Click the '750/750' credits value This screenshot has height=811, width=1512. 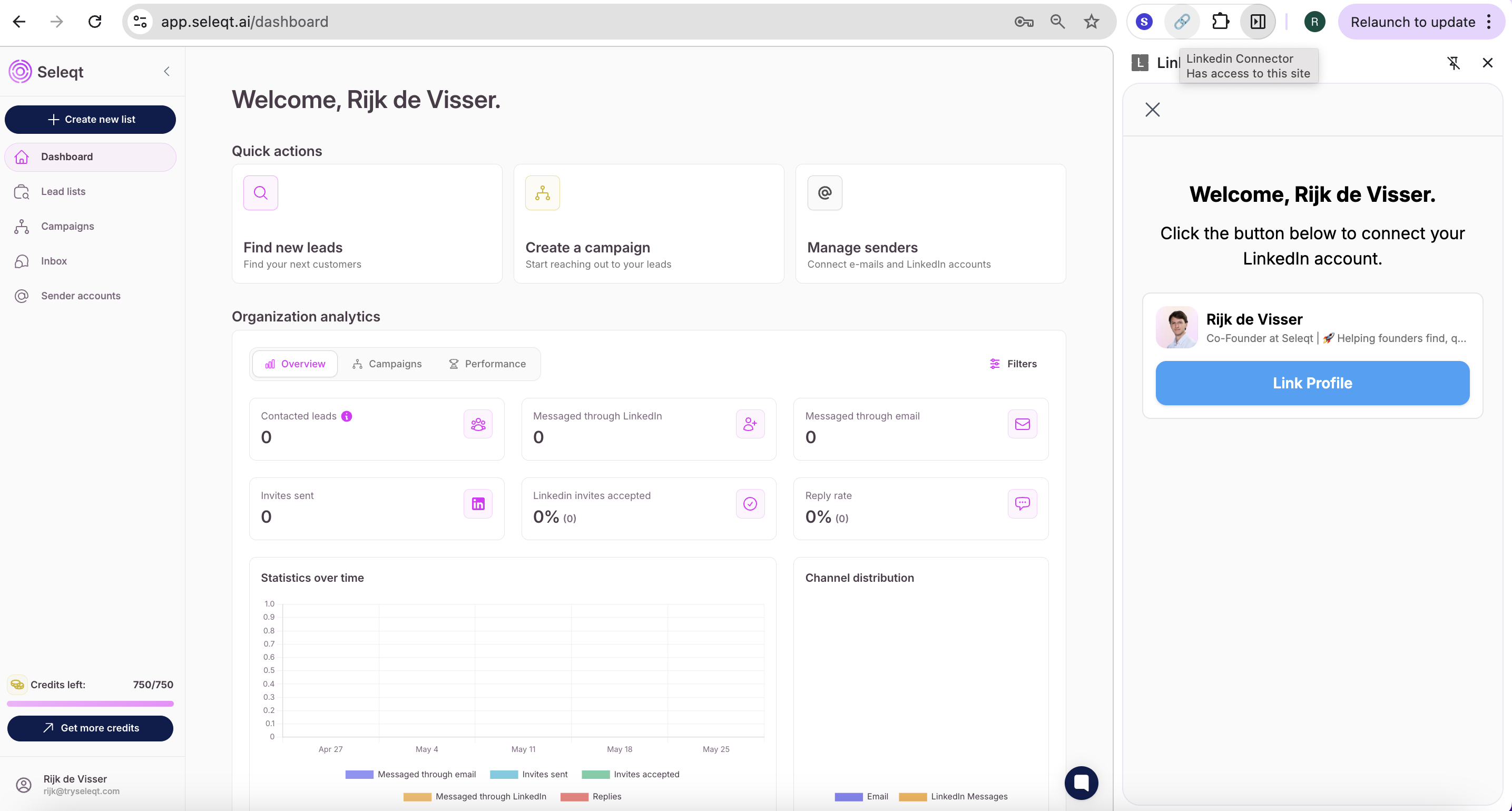[x=153, y=684]
